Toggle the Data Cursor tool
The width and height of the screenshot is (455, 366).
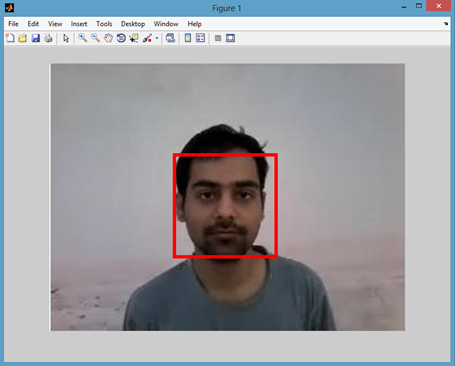coord(134,38)
